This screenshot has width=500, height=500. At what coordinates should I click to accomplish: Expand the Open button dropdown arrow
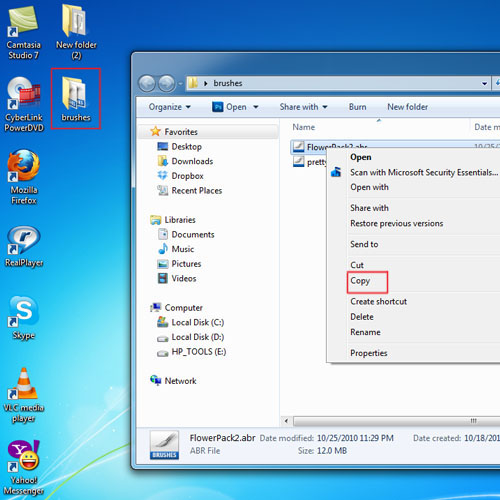(256, 107)
